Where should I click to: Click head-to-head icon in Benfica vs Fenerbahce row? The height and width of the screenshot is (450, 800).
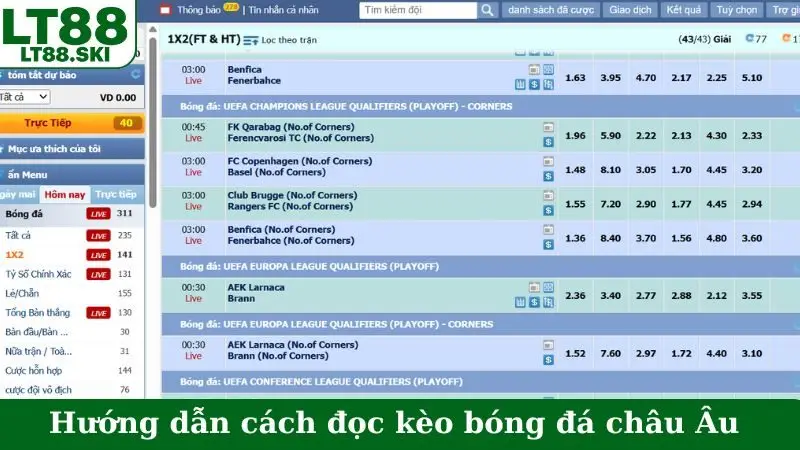point(548,84)
